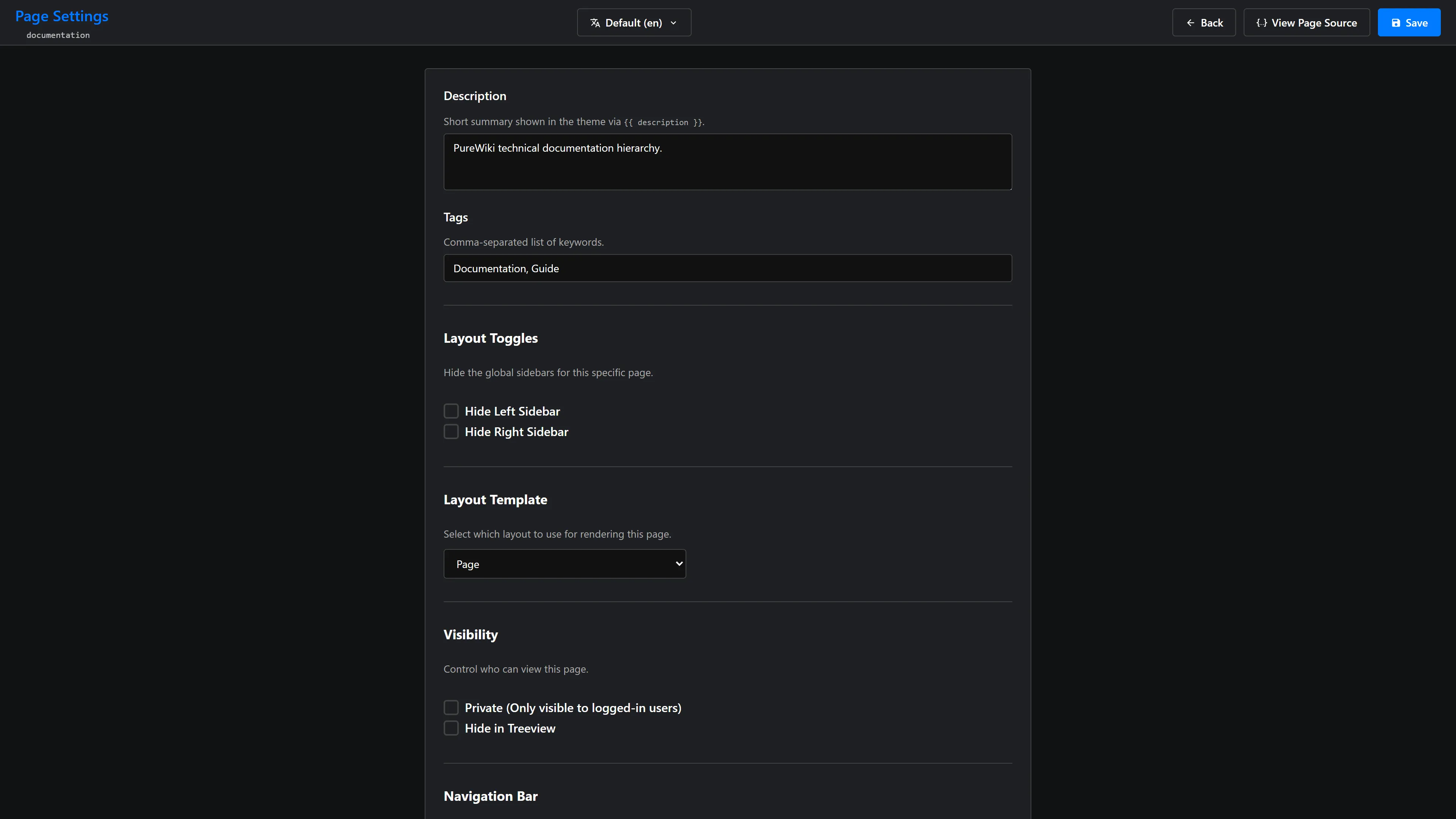Click the Page Settings title link

click(61, 16)
